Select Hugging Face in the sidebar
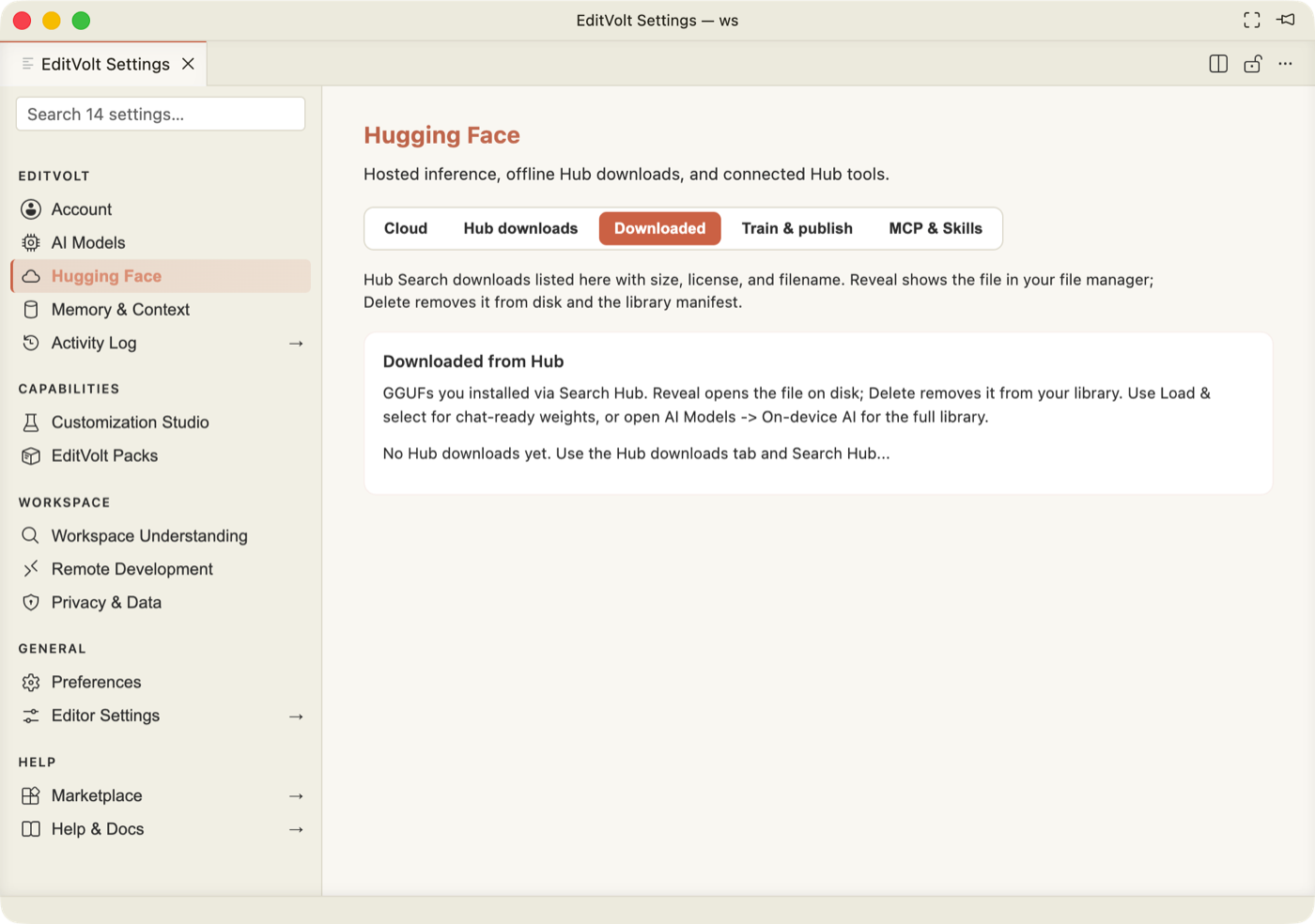Image resolution: width=1315 pixels, height=924 pixels. (x=161, y=276)
